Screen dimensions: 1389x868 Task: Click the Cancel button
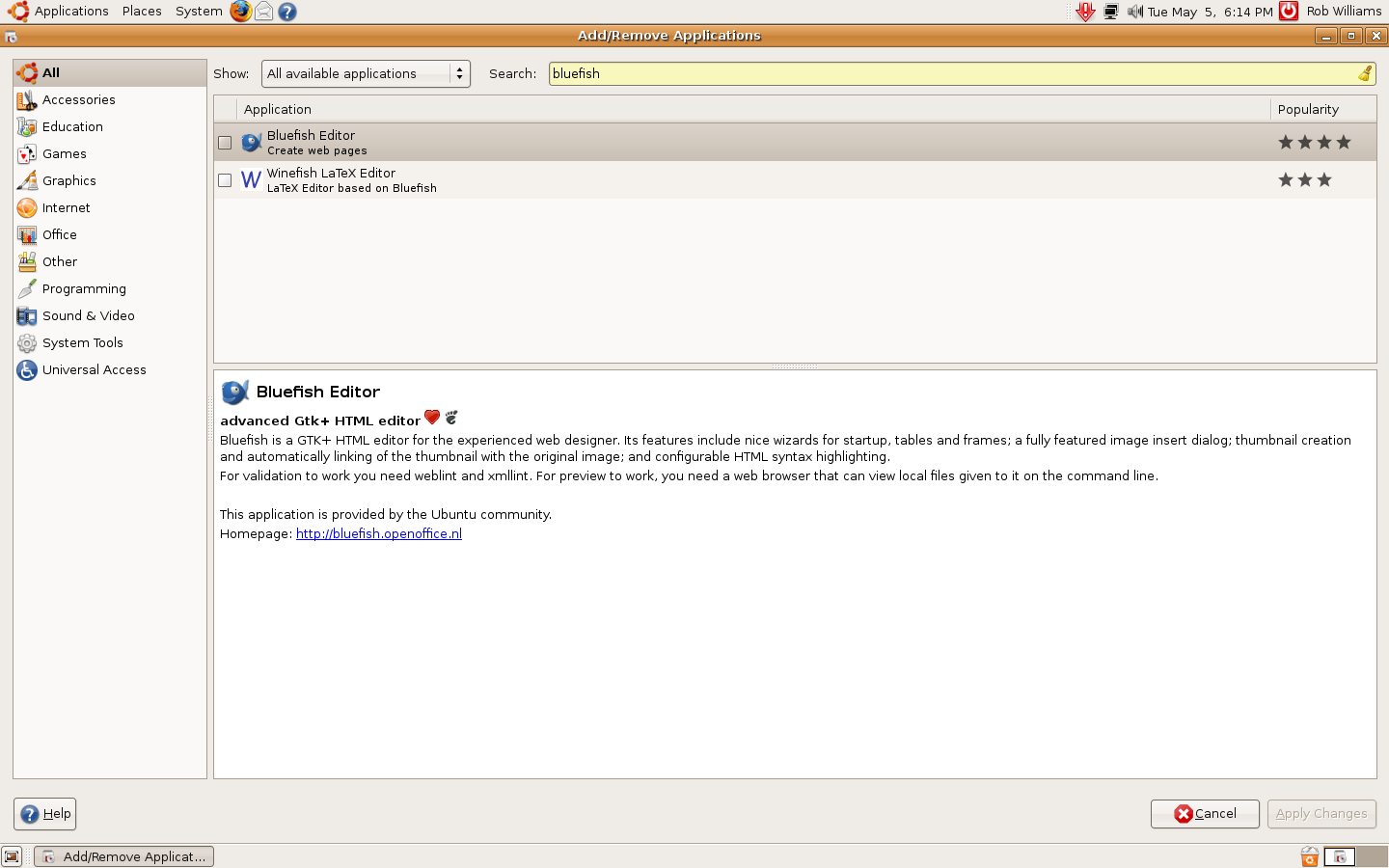1205,814
